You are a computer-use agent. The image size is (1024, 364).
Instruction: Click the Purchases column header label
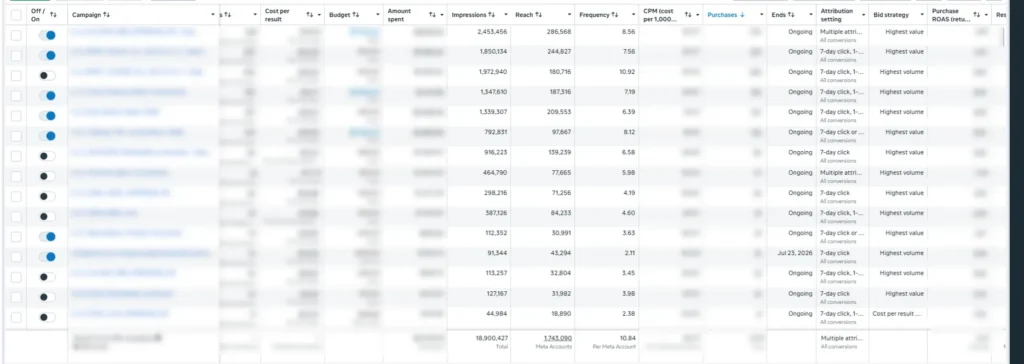pos(722,14)
